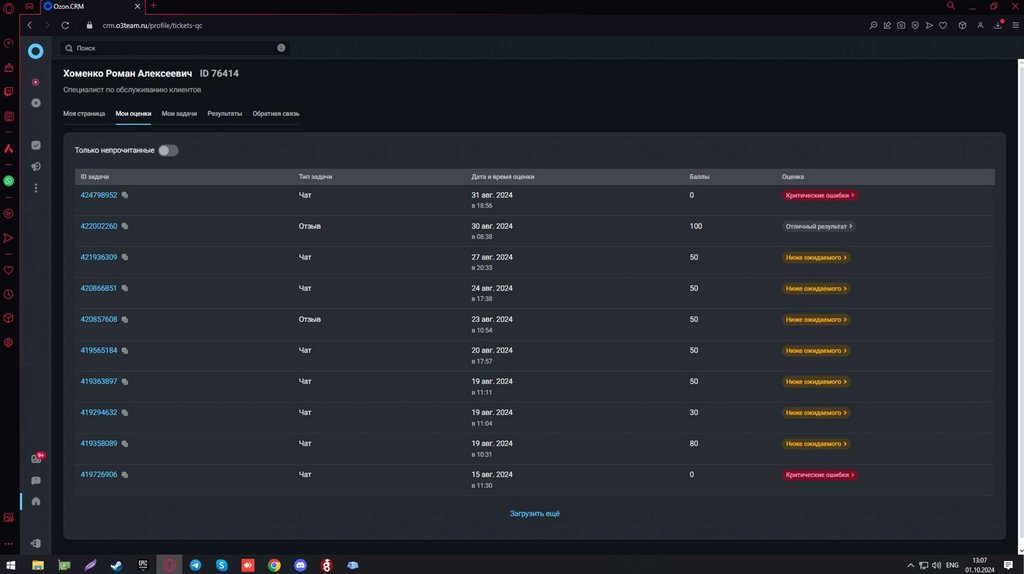Open Twitch in the Opera sidebar

tap(8, 91)
